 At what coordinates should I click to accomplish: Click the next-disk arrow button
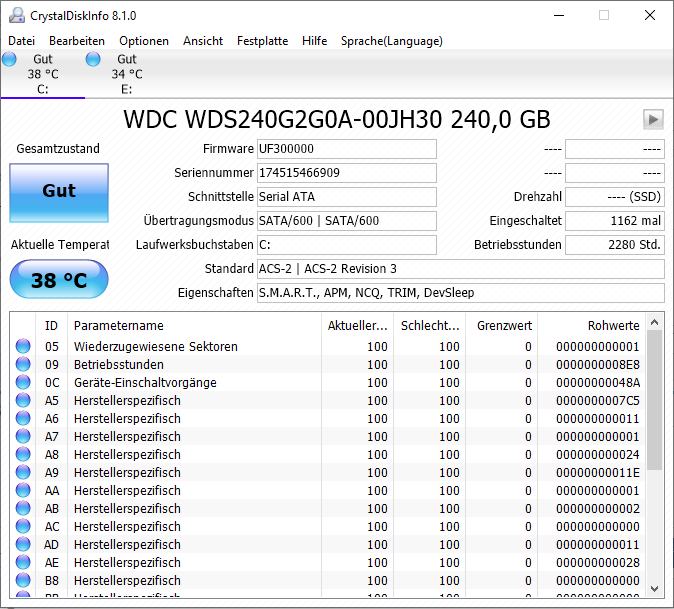click(x=653, y=119)
